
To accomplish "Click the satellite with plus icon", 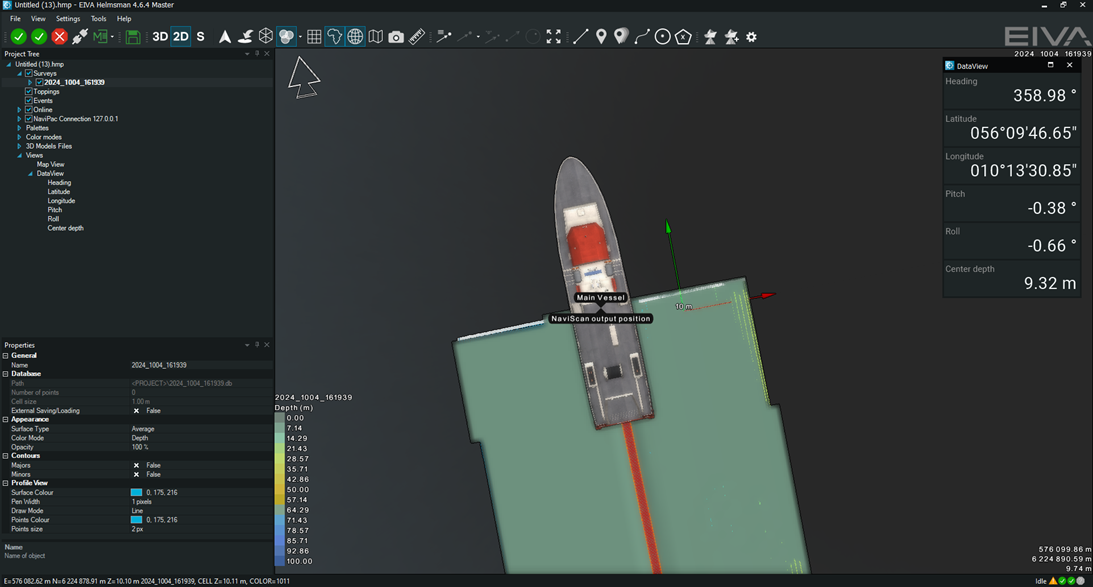I will [x=731, y=36].
